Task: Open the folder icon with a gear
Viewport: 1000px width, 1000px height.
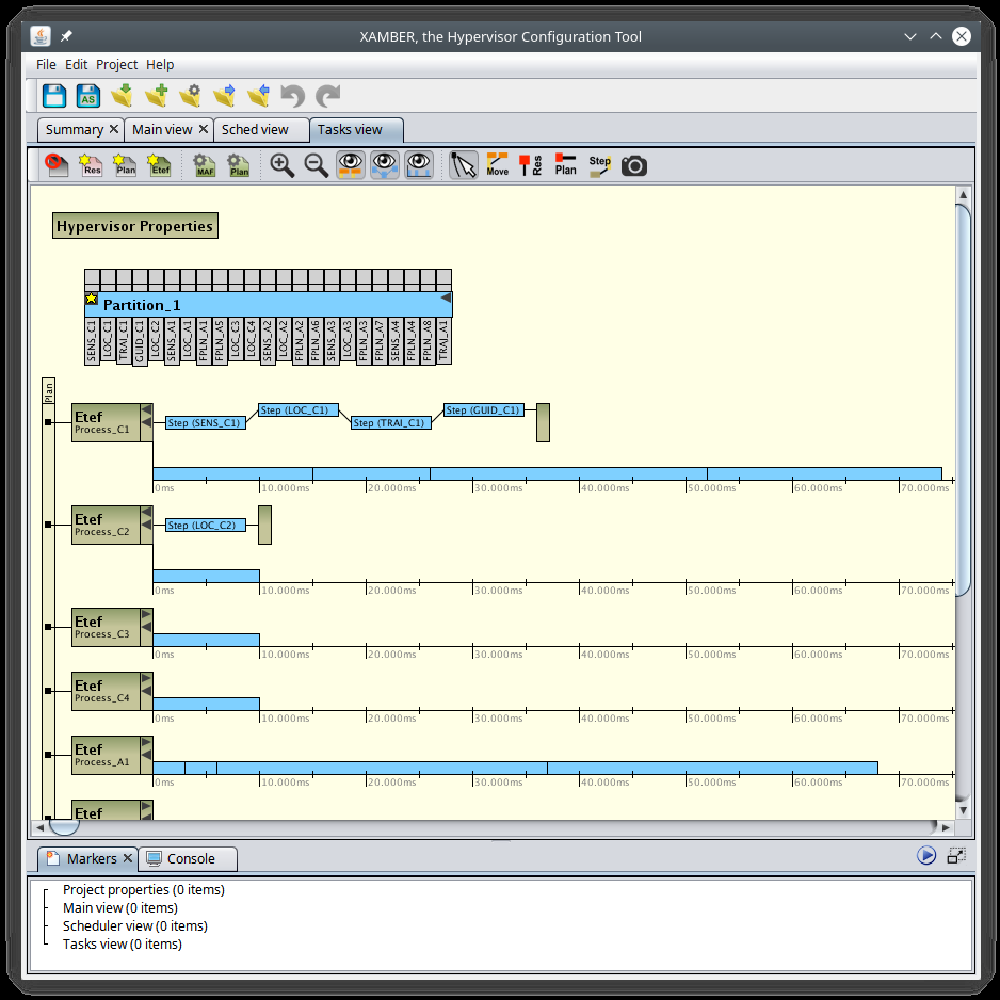Action: 190,96
